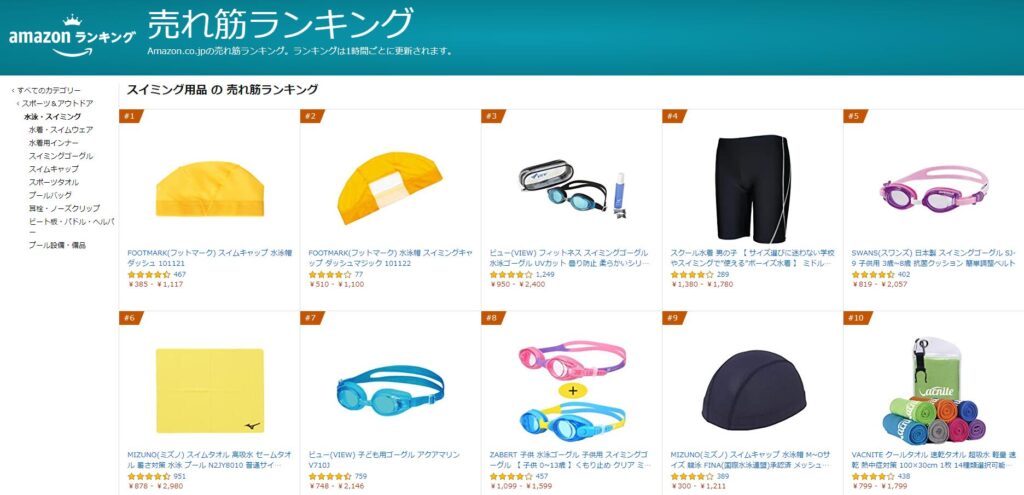The width and height of the screenshot is (1024, 495).
Task: Open the 耳栓・ノーズクリップ category
Action: [64, 208]
